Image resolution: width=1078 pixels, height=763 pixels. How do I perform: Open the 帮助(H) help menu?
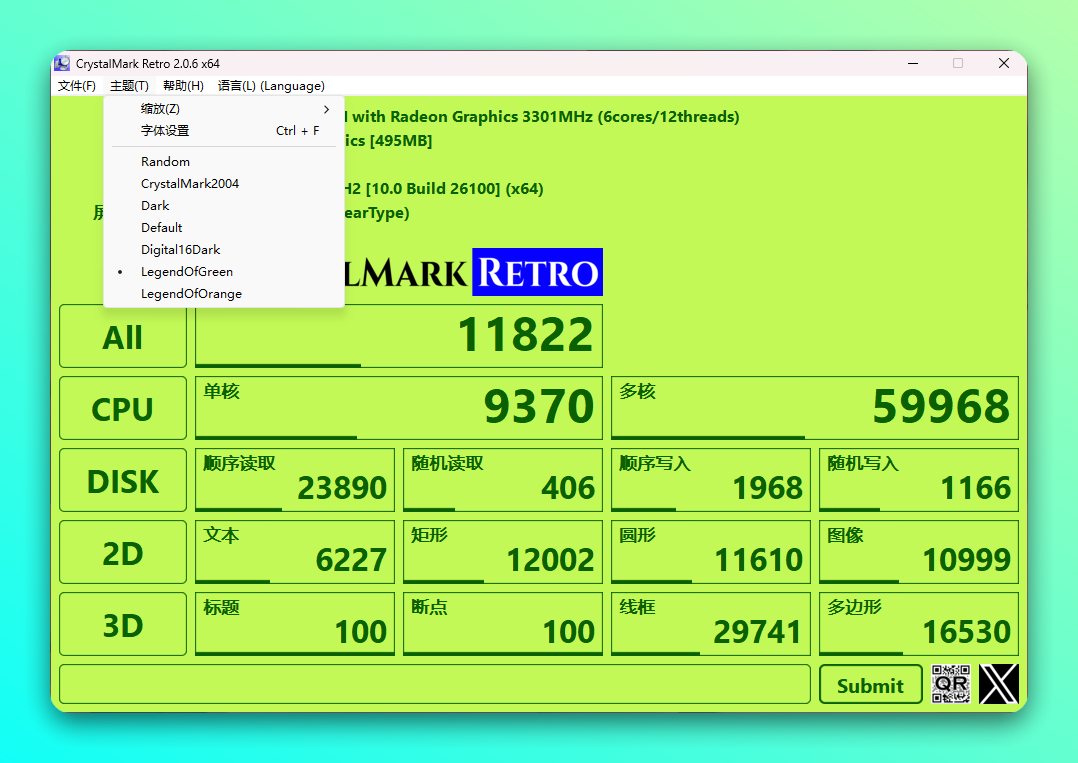tap(183, 86)
